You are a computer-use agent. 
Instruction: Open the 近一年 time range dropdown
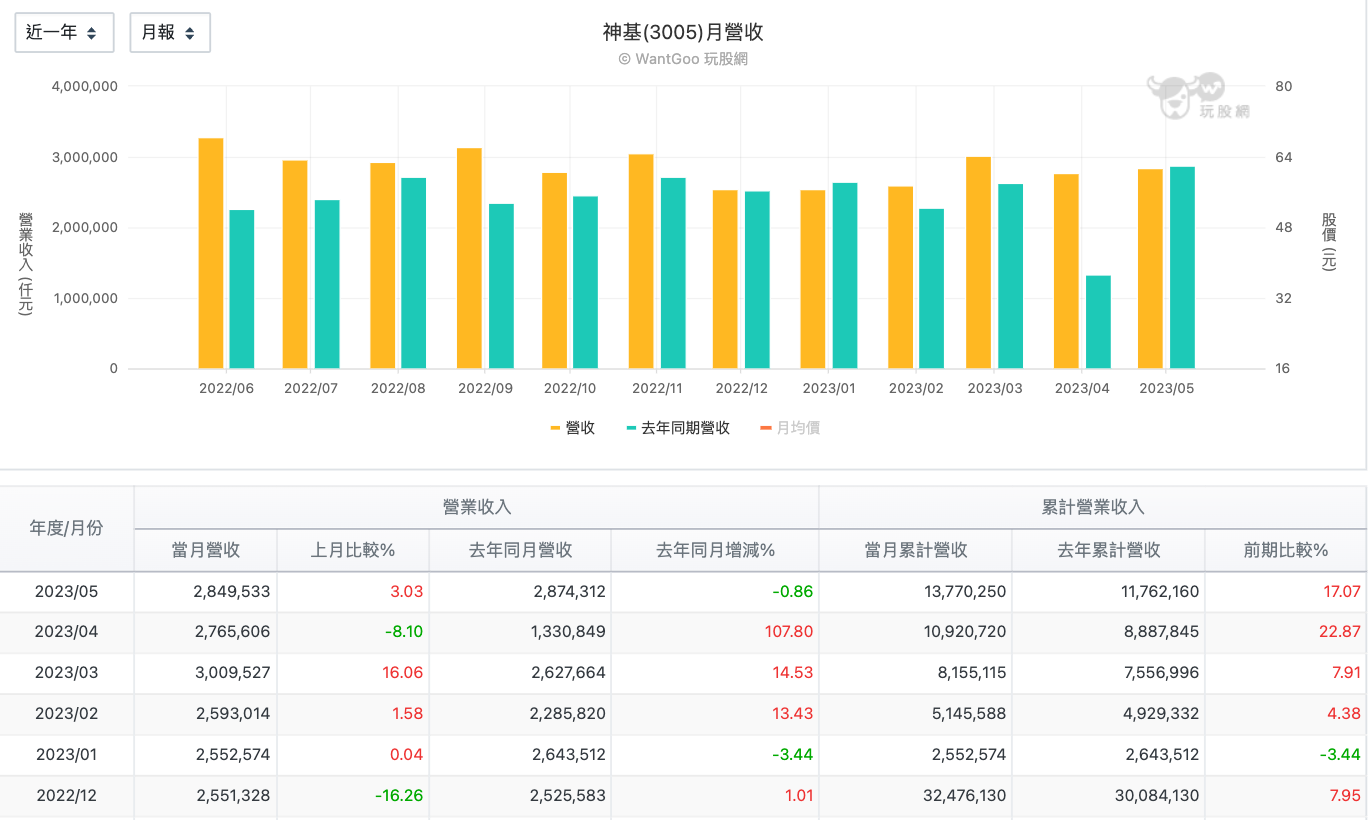(x=64, y=32)
